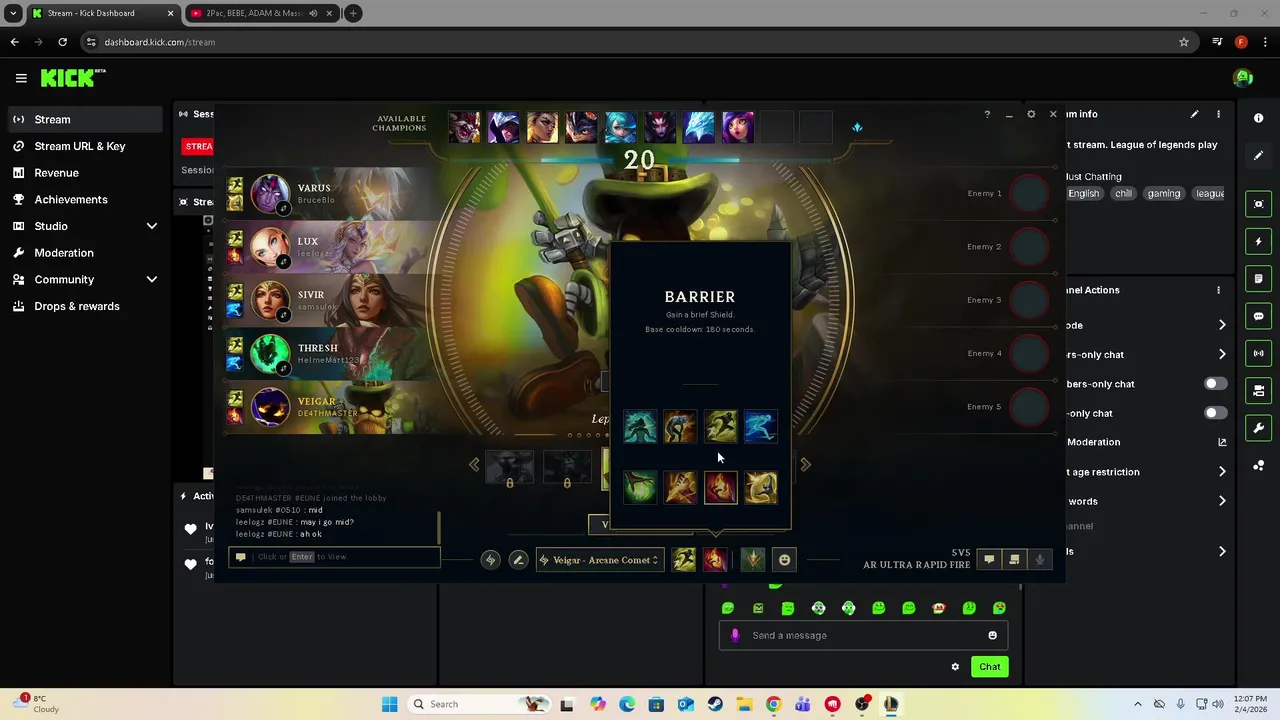The height and width of the screenshot is (720, 1280).
Task: Open second summoner spell slot (Ignite) in bottom bar
Action: click(x=714, y=560)
